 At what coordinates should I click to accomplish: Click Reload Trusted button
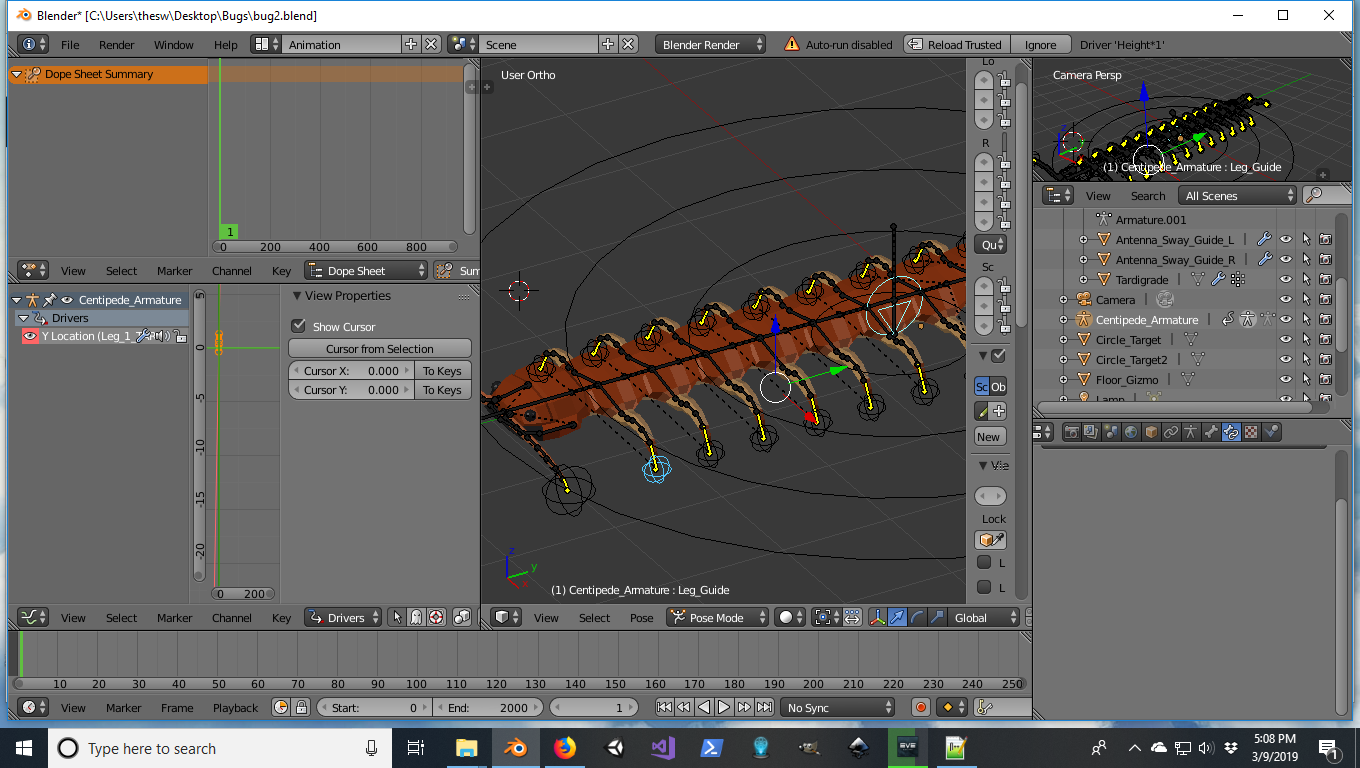pyautogui.click(x=957, y=44)
